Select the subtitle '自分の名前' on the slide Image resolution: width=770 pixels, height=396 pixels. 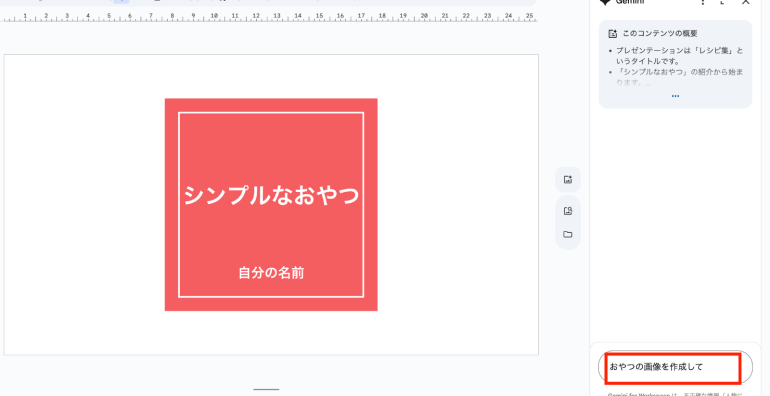[x=271, y=273]
